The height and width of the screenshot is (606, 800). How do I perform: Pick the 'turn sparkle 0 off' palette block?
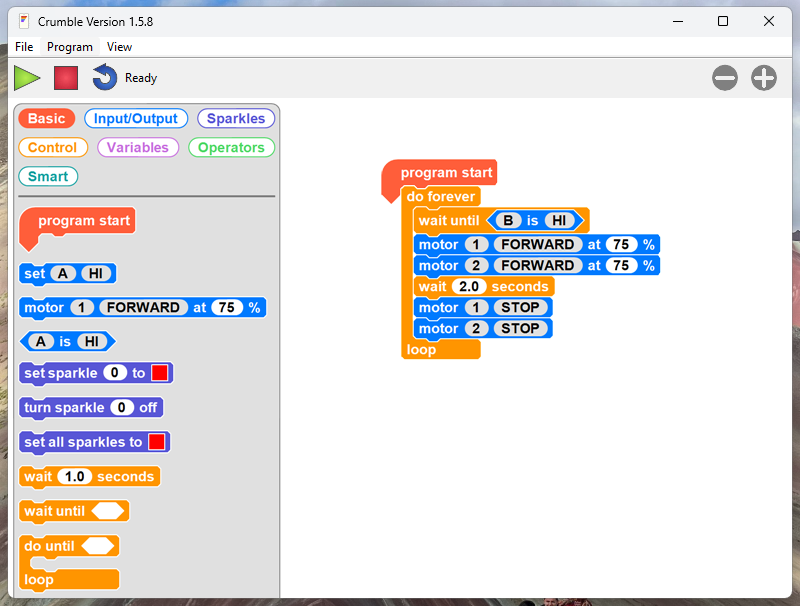[91, 408]
